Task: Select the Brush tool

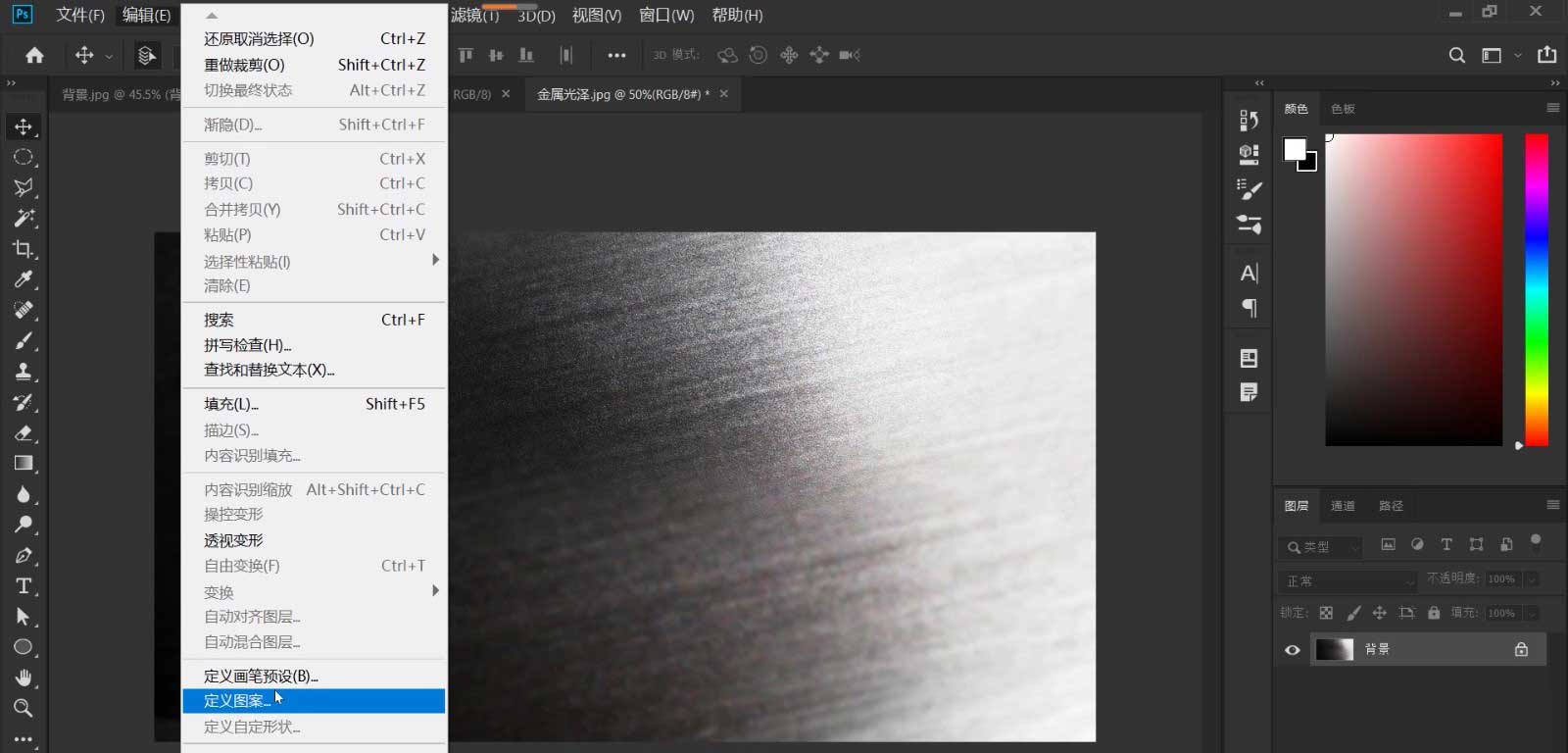Action: tap(24, 340)
